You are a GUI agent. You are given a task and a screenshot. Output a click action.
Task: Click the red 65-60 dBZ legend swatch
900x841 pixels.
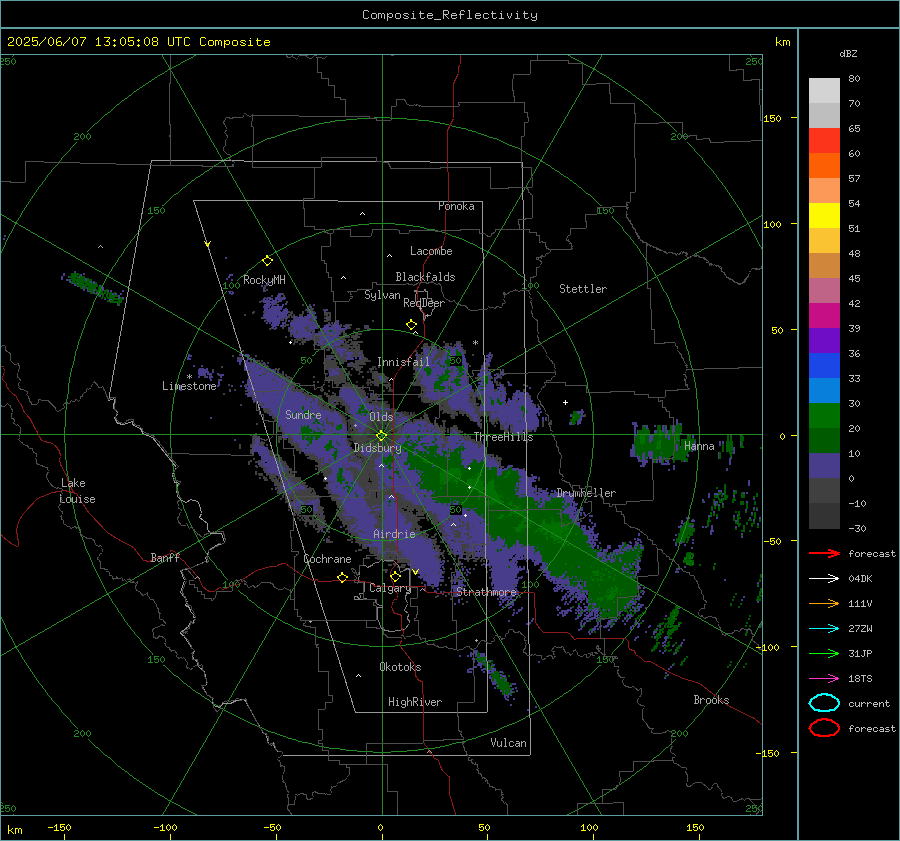[824, 141]
